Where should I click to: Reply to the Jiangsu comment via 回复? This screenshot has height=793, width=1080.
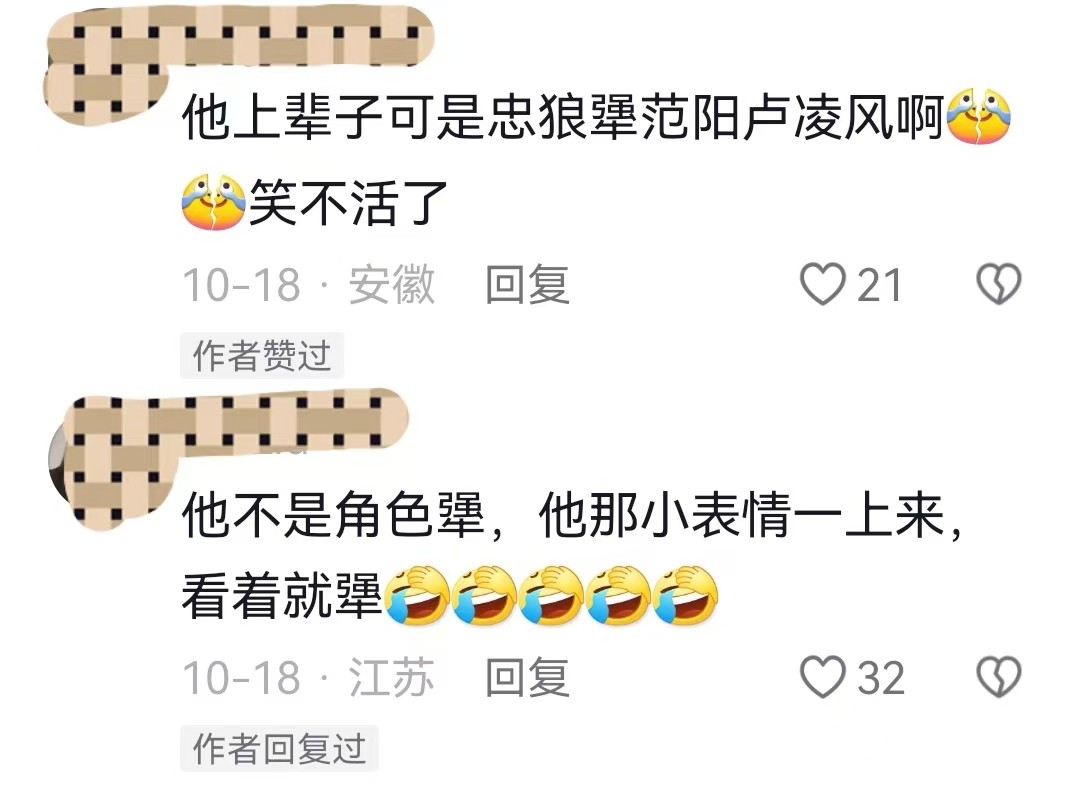(x=528, y=677)
